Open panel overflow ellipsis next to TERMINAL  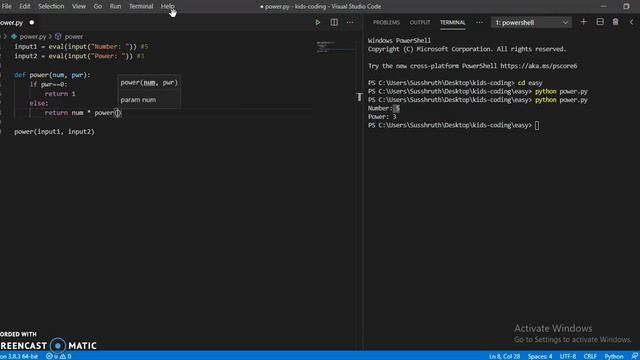[479, 22]
